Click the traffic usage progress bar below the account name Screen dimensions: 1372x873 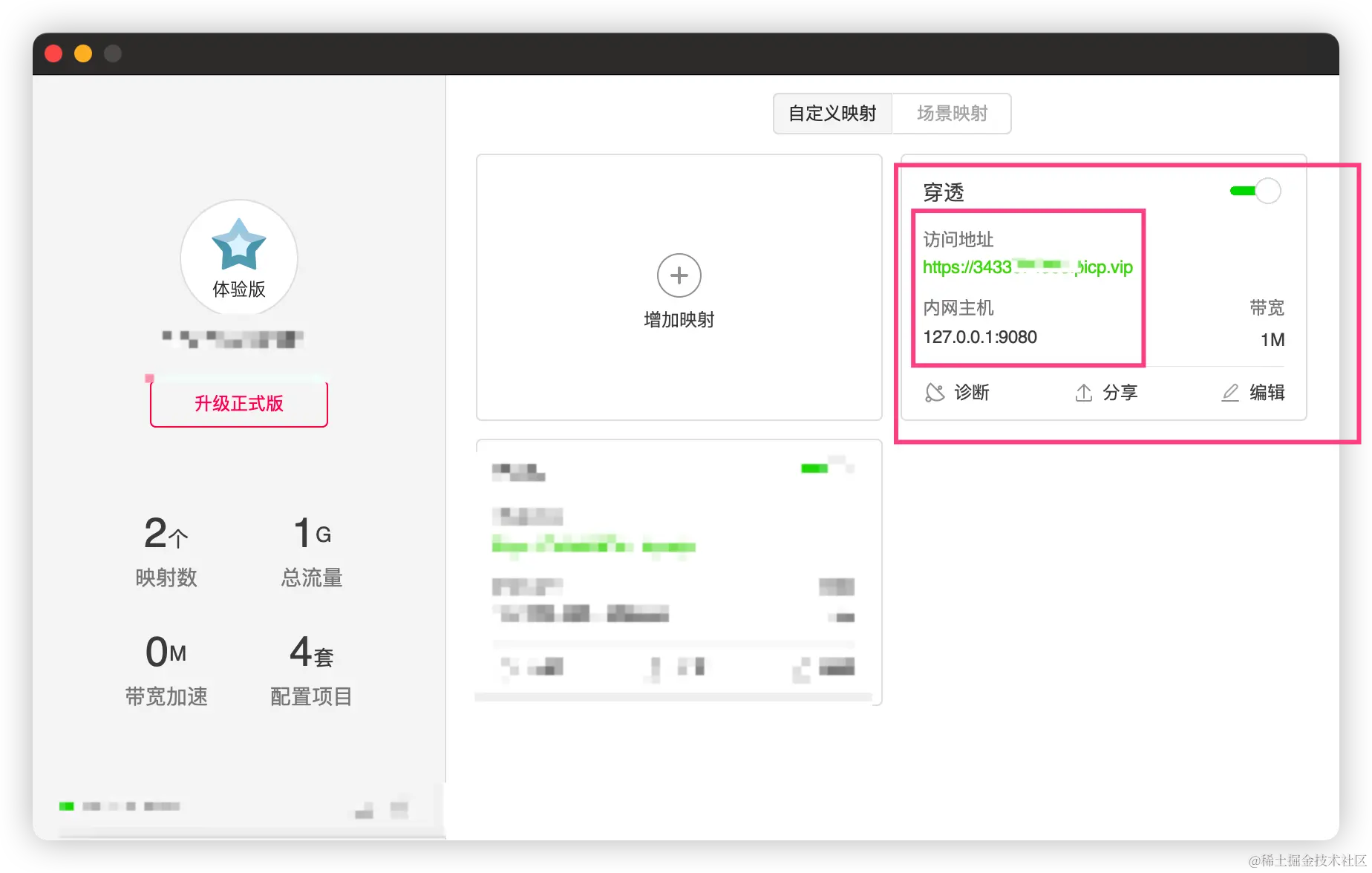(236, 378)
